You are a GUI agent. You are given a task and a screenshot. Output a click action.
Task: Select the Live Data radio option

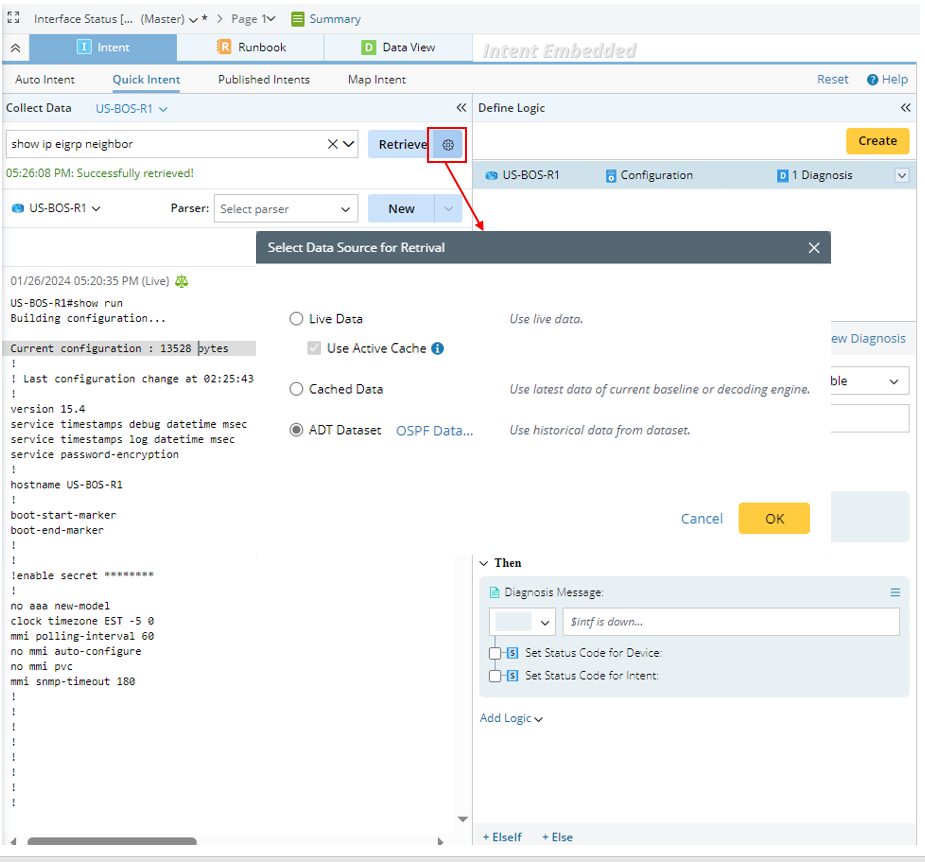pyautogui.click(x=296, y=319)
